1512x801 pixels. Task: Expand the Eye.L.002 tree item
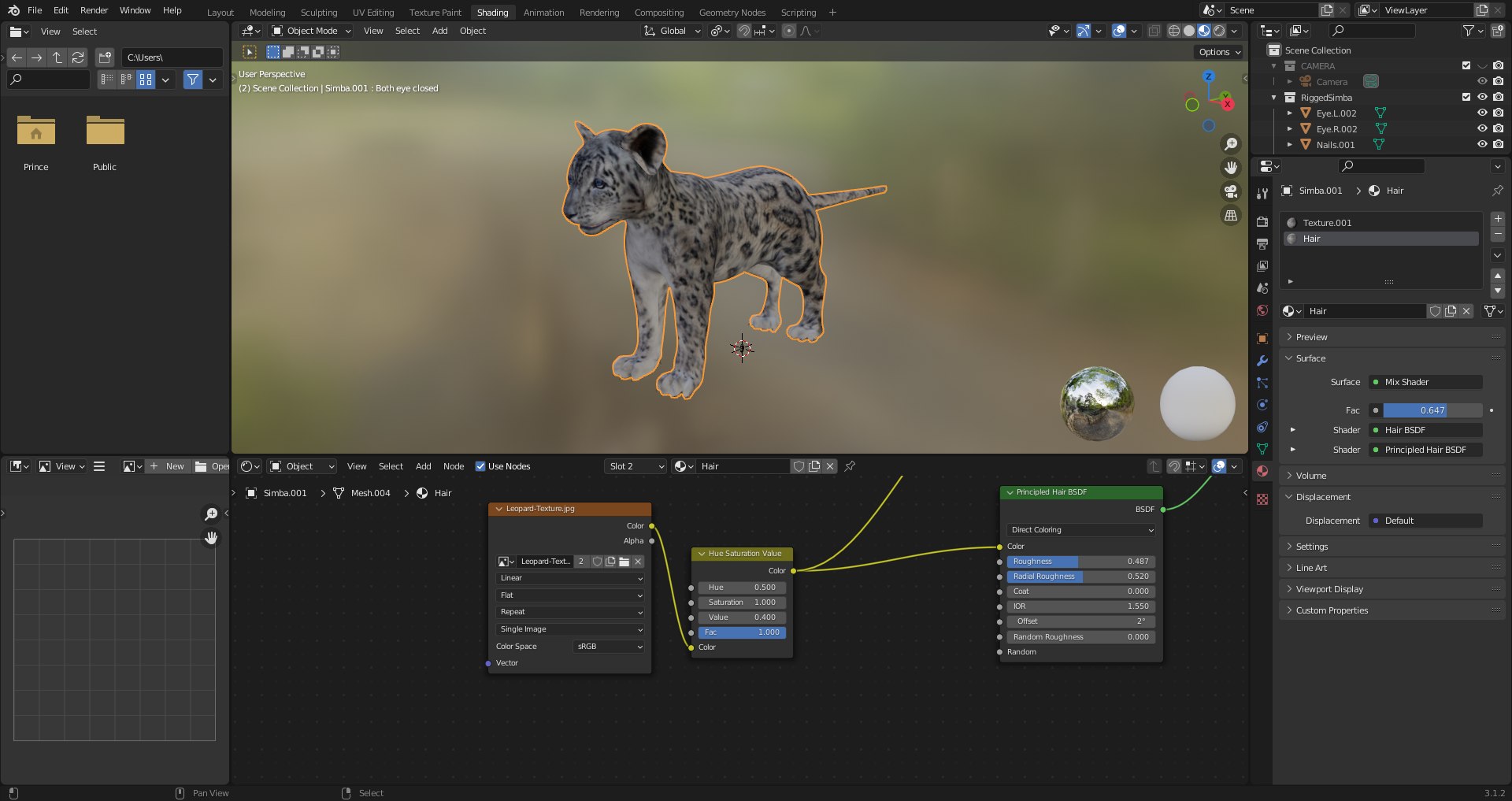point(1289,113)
